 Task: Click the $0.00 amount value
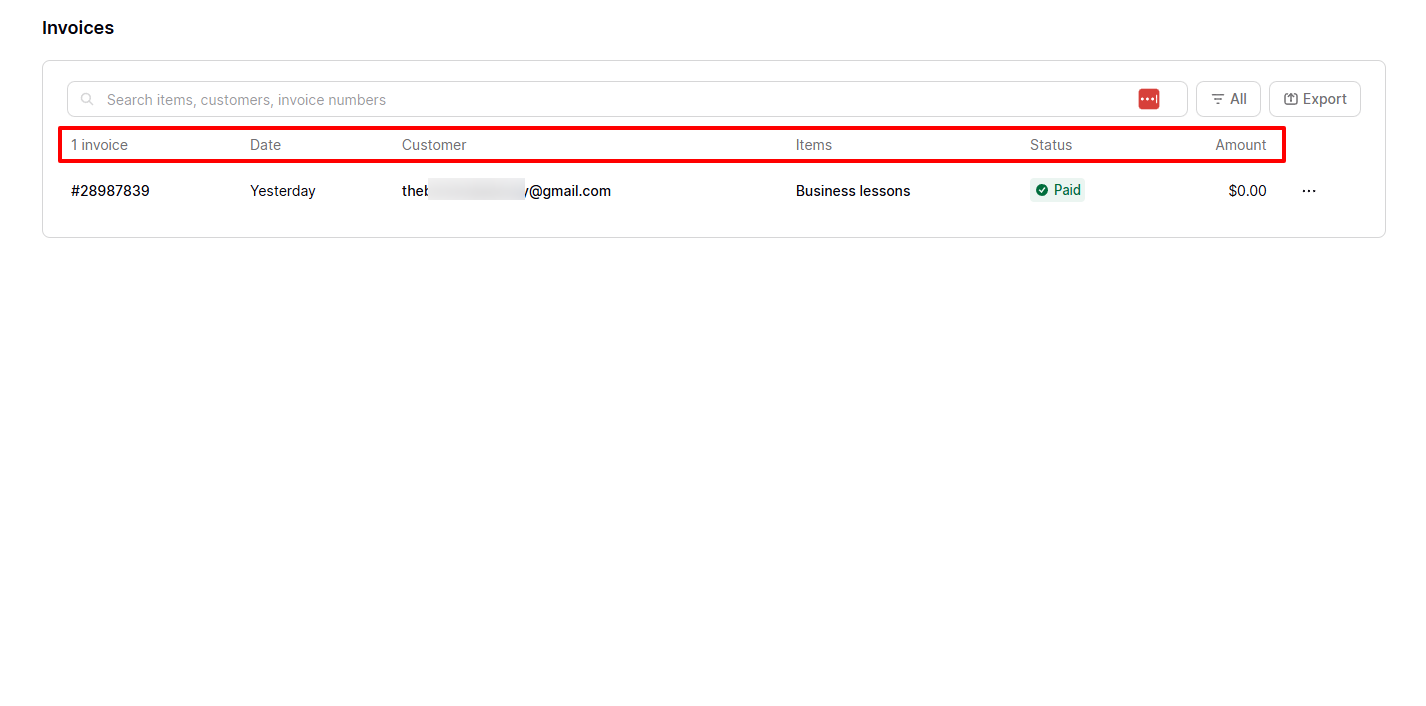point(1247,191)
